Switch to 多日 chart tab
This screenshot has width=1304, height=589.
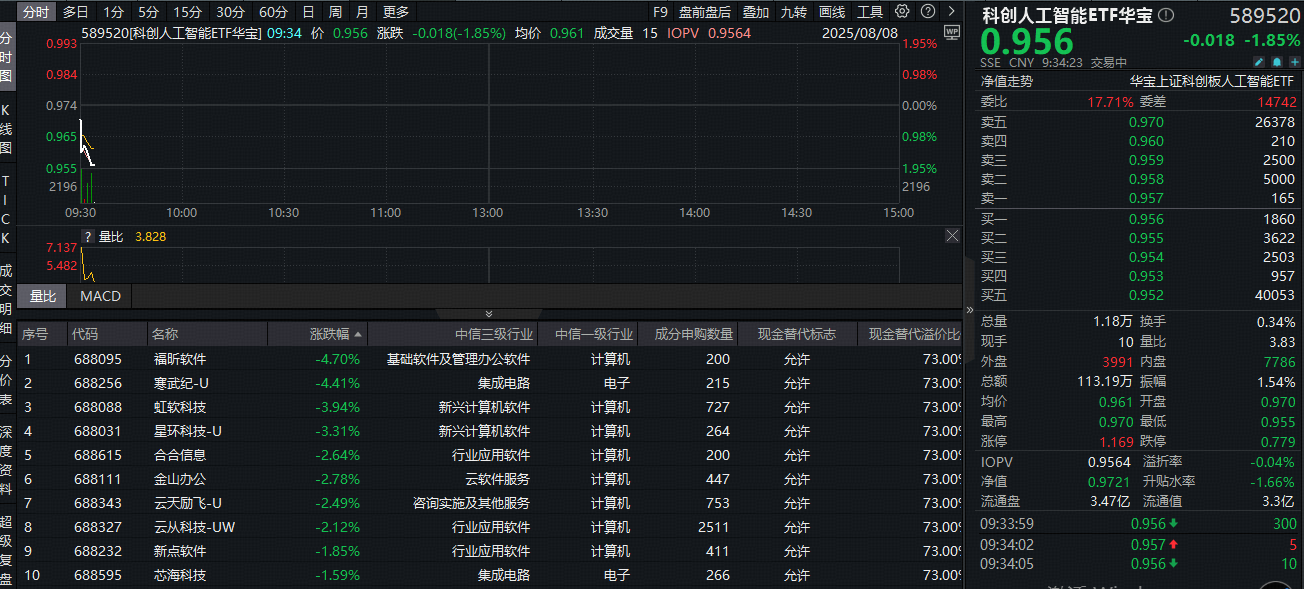pos(75,12)
